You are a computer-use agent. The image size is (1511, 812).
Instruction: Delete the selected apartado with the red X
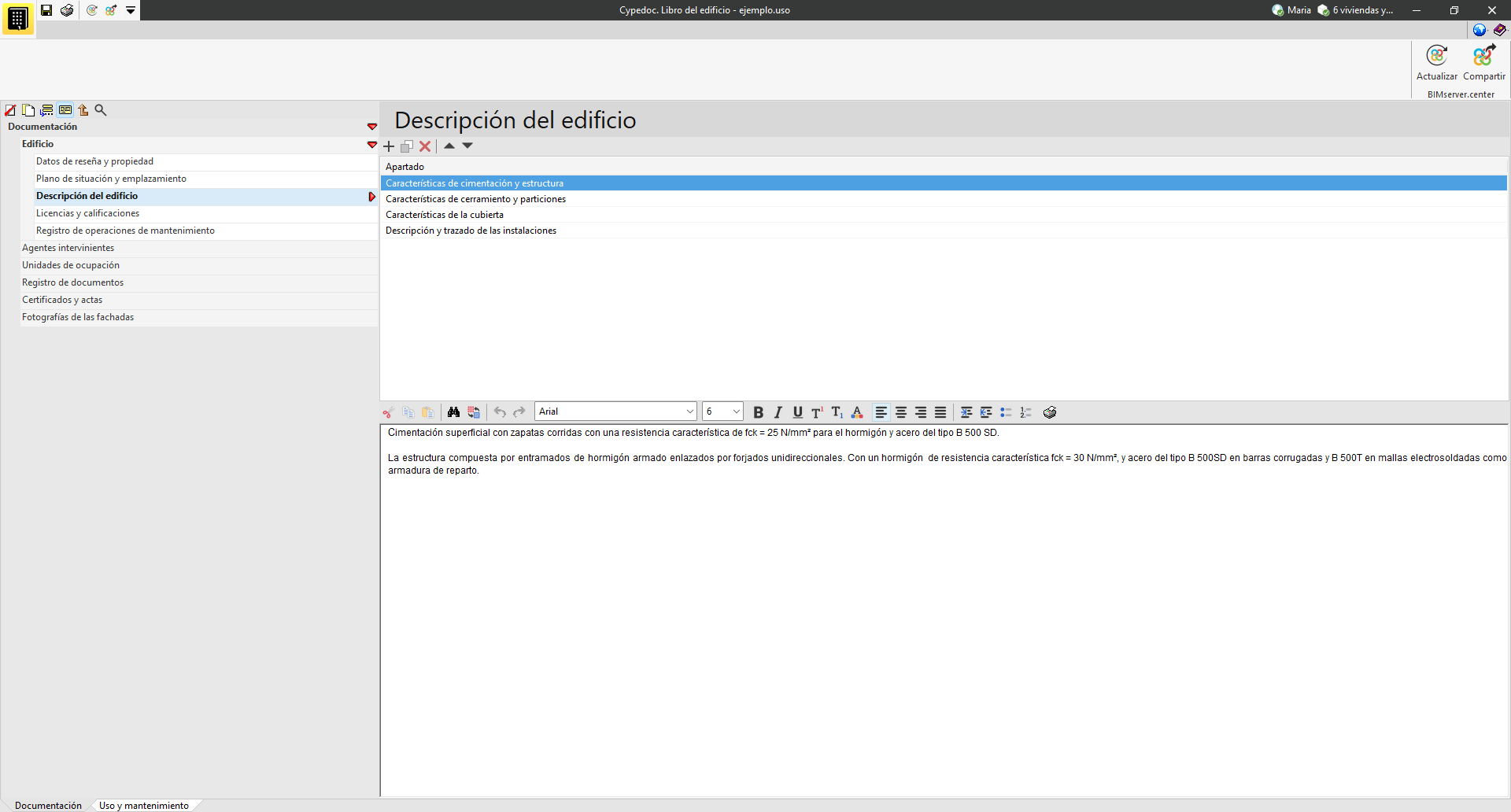pos(425,146)
